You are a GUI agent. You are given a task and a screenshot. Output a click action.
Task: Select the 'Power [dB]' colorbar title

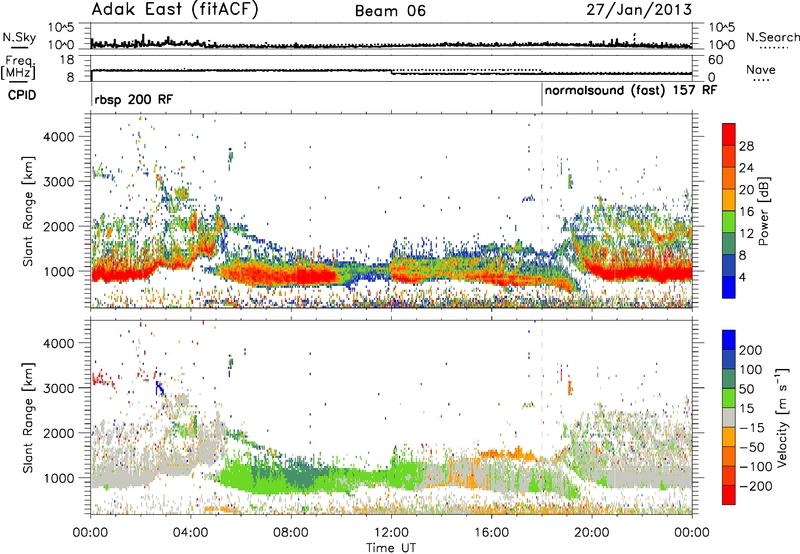coord(763,211)
